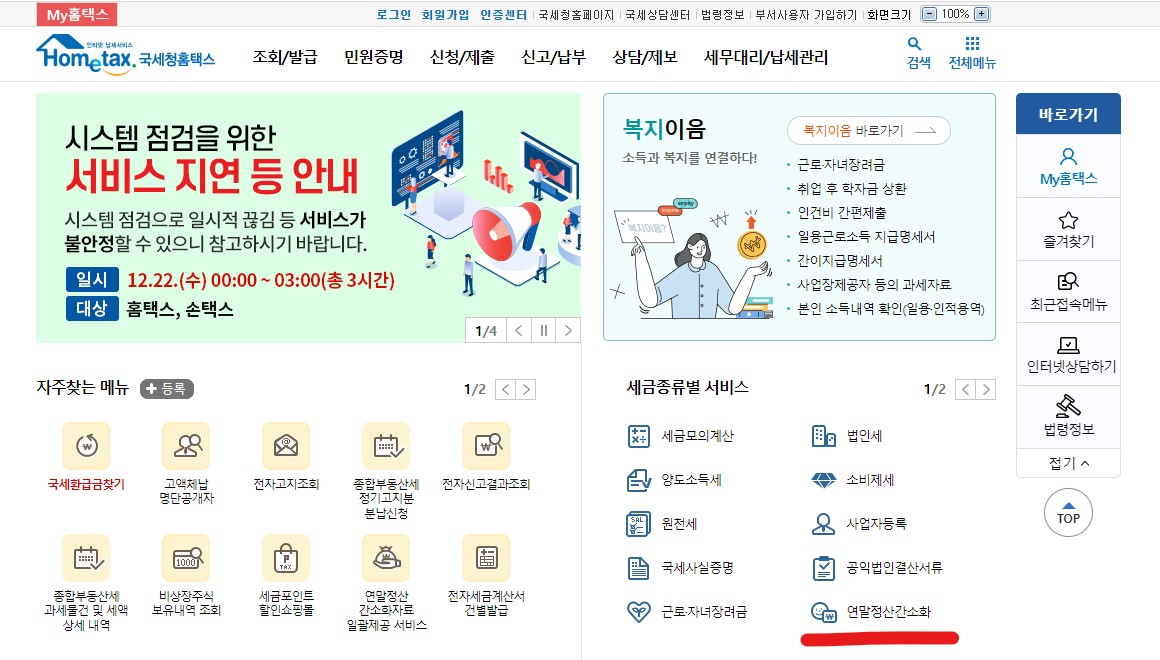Go to next page of 세금종류별 서비스
The height and width of the screenshot is (660, 1160).
point(985,389)
